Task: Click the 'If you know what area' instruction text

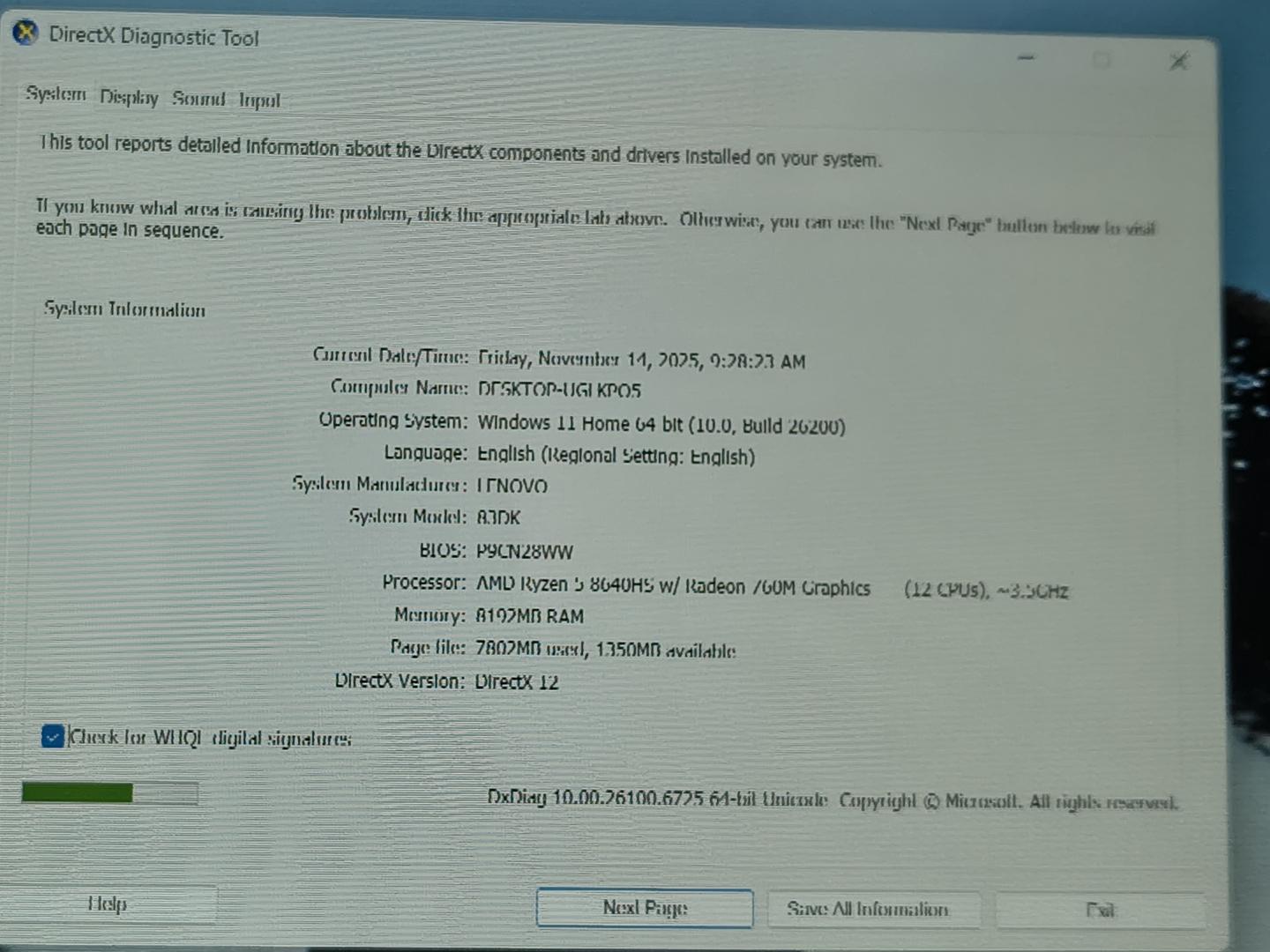Action: pos(595,219)
